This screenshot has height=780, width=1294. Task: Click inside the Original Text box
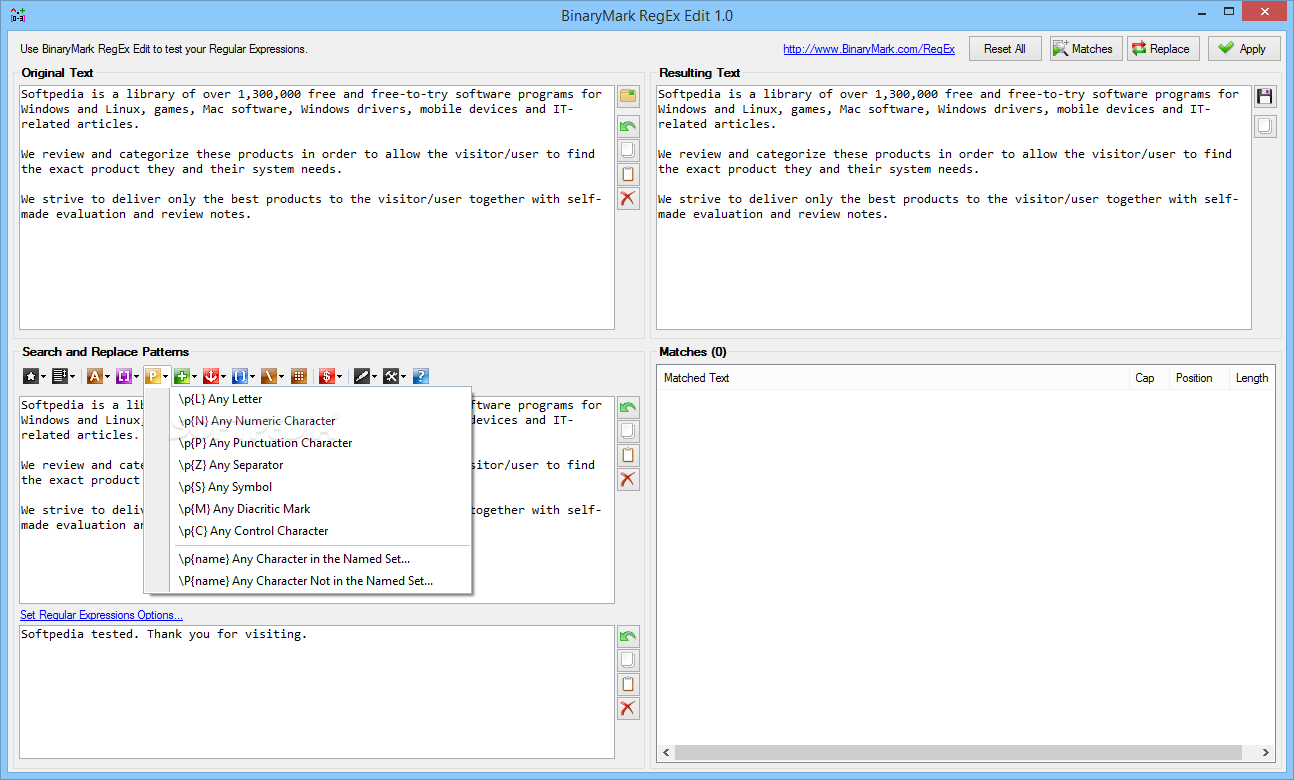317,207
